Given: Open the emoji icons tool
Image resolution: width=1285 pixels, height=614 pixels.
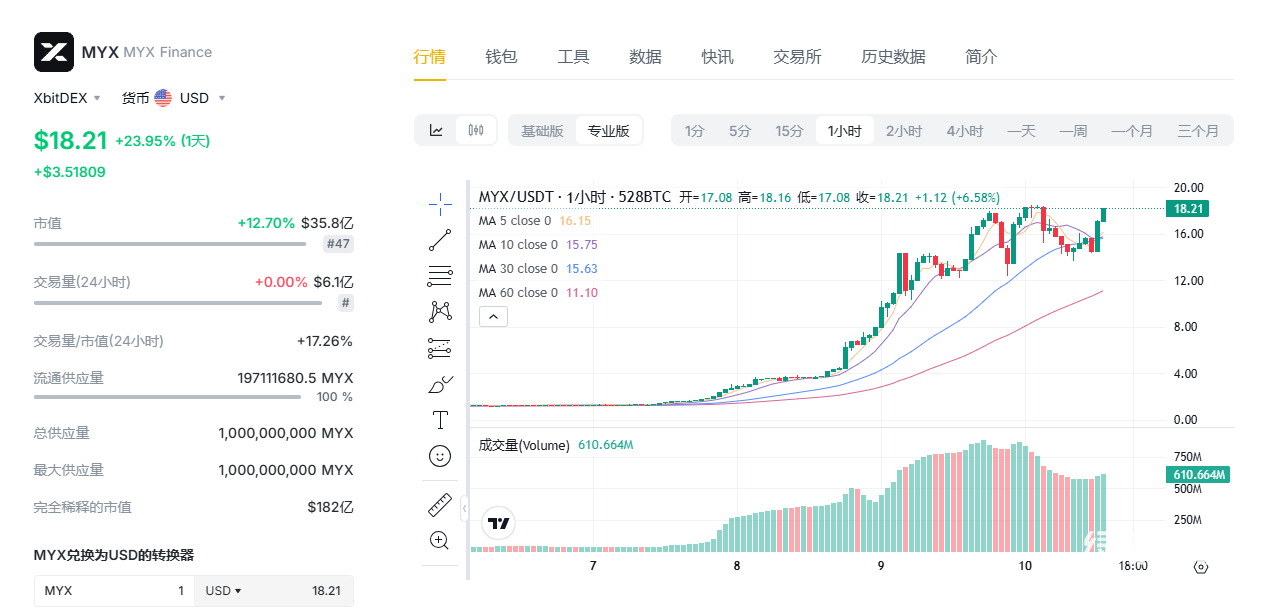Looking at the screenshot, I should tap(440, 456).
